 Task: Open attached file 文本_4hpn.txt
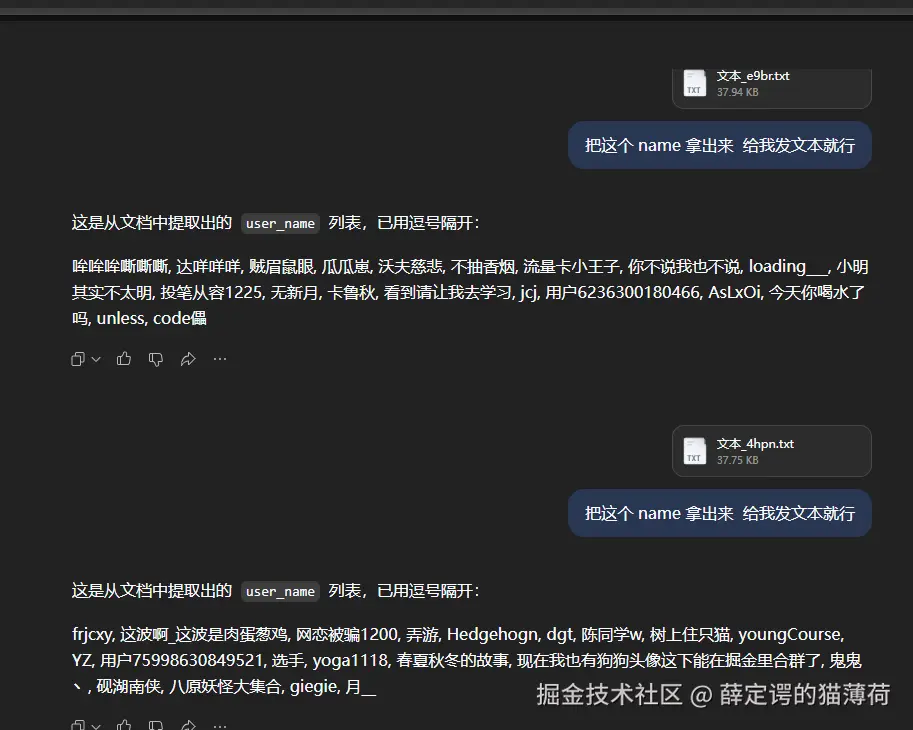[x=772, y=451]
